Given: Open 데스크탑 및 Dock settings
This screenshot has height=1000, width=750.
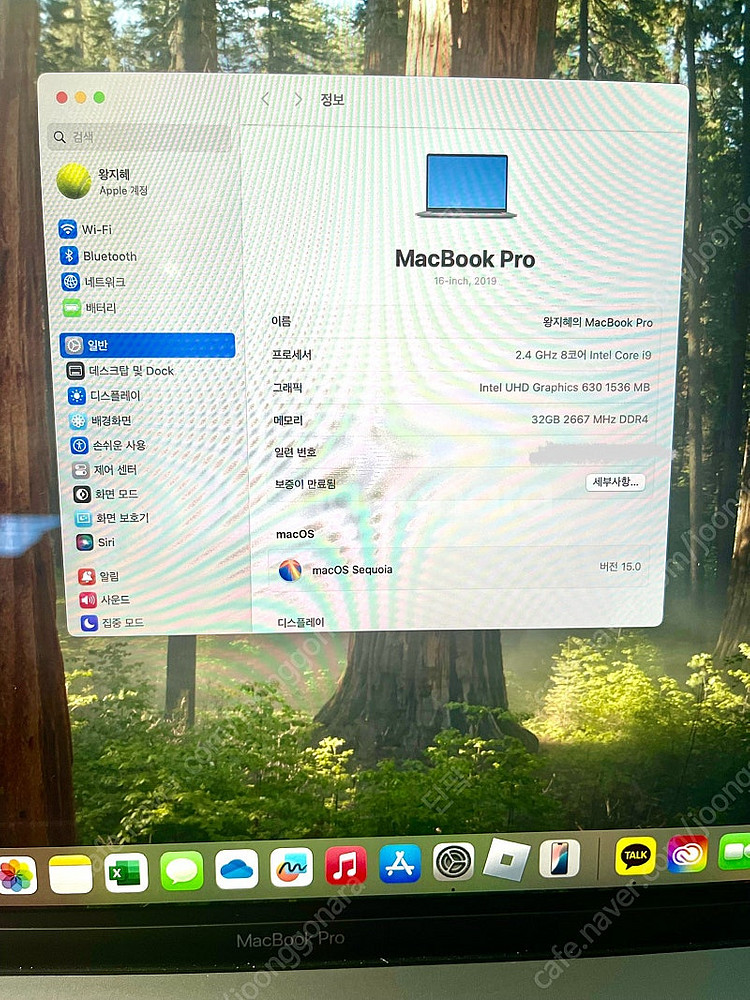Looking at the screenshot, I should [x=120, y=371].
